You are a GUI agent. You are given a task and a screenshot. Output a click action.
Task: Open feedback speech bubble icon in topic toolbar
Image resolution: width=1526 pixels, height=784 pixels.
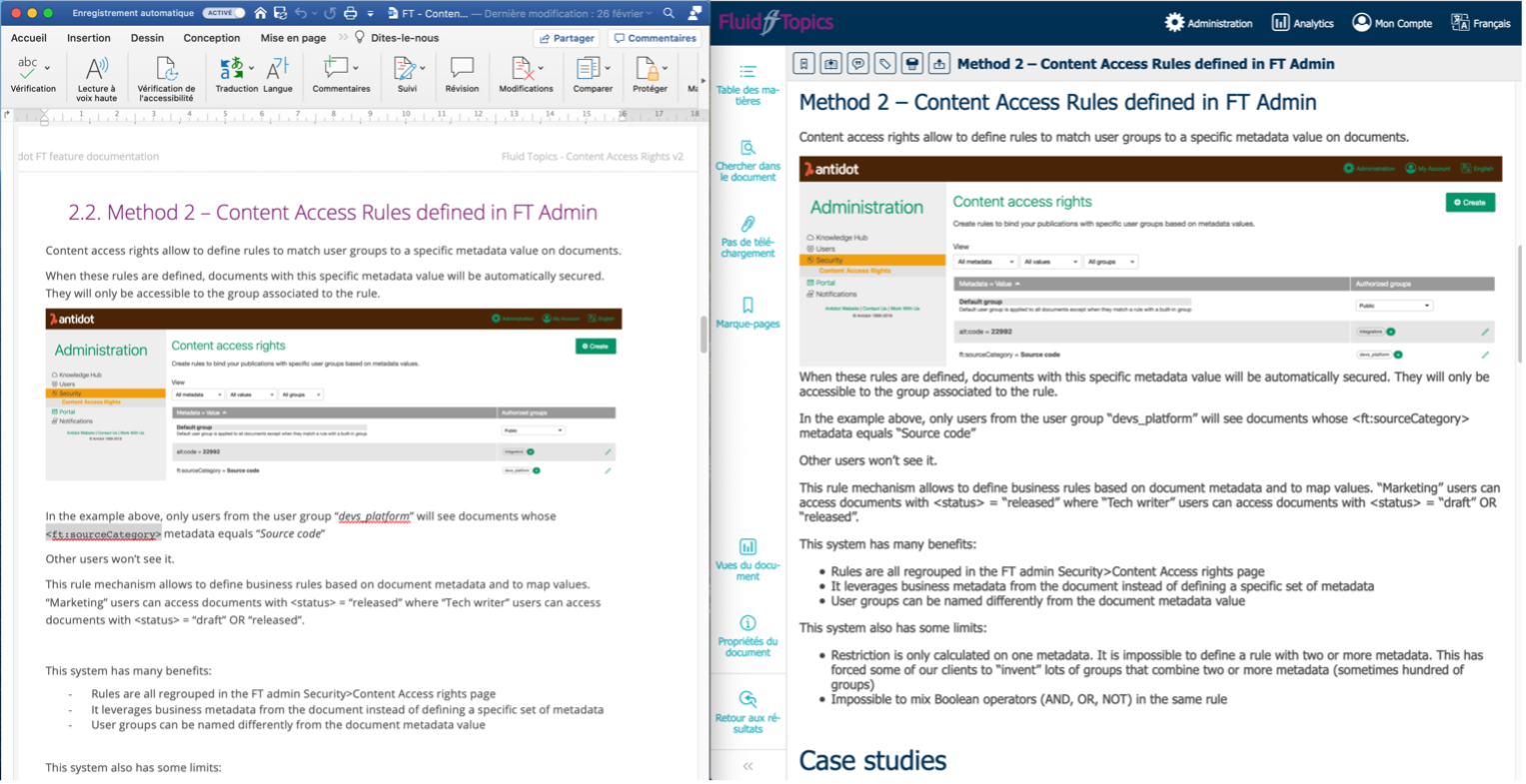[x=857, y=64]
